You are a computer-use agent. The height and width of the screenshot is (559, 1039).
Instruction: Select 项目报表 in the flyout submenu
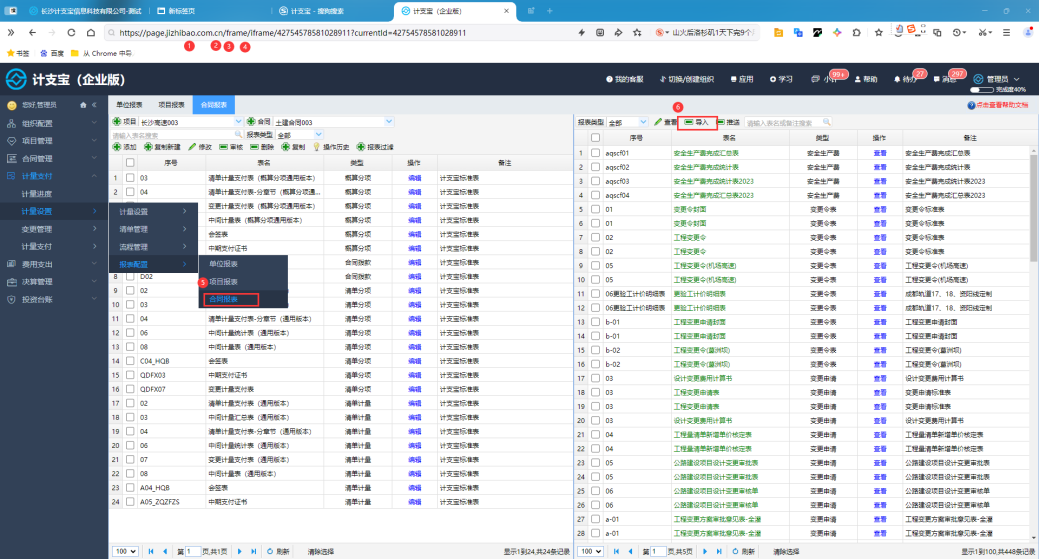point(223,281)
